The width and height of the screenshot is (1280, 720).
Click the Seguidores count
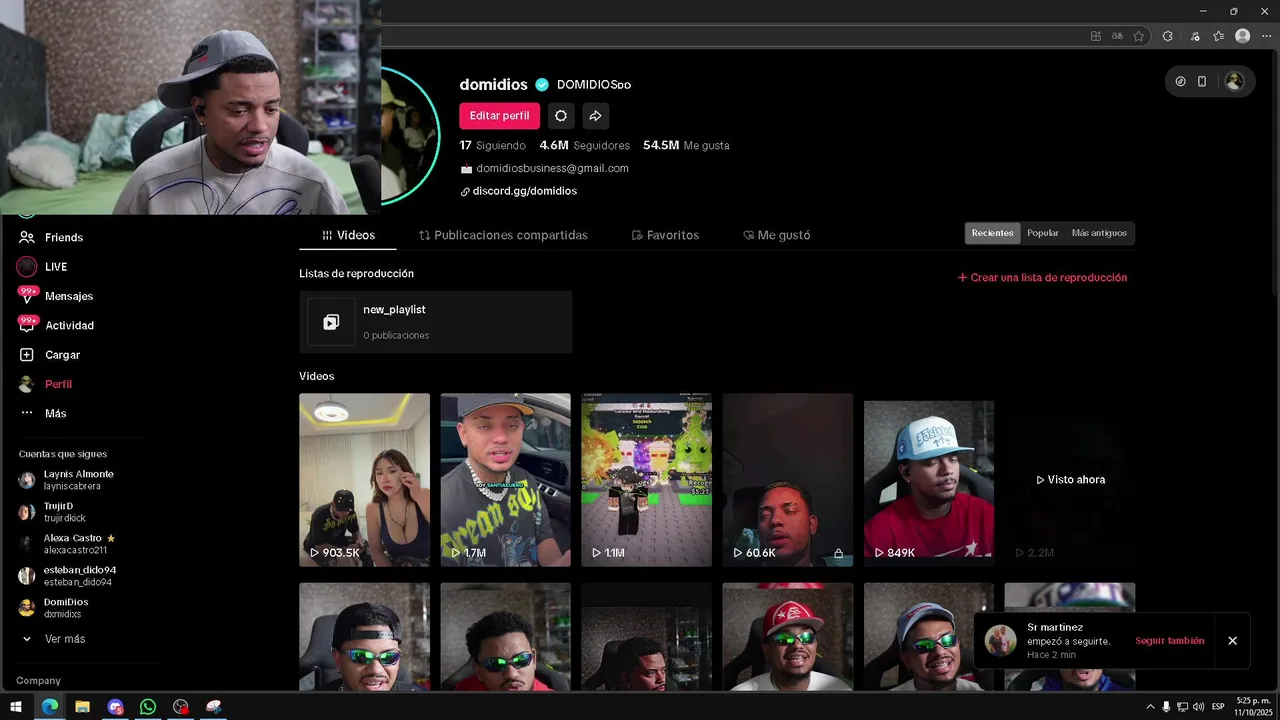pyautogui.click(x=585, y=145)
